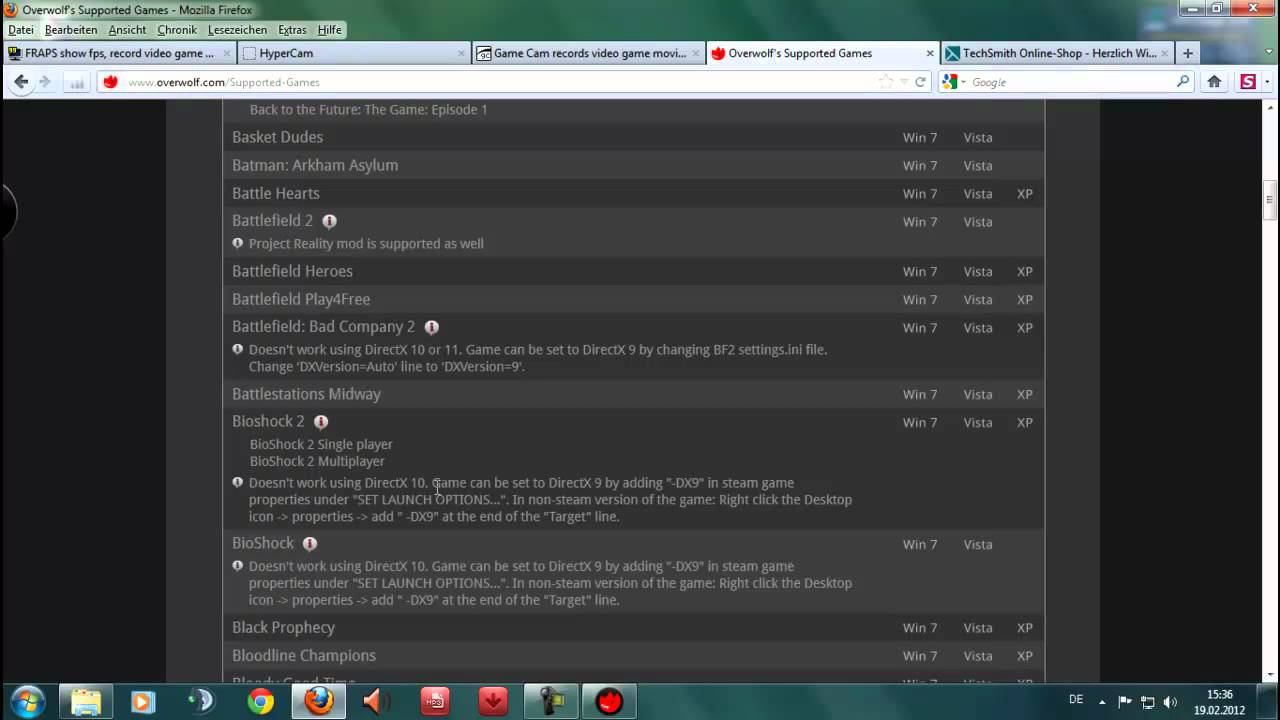
Task: Open the camcorder app on the taskbar
Action: click(x=551, y=701)
